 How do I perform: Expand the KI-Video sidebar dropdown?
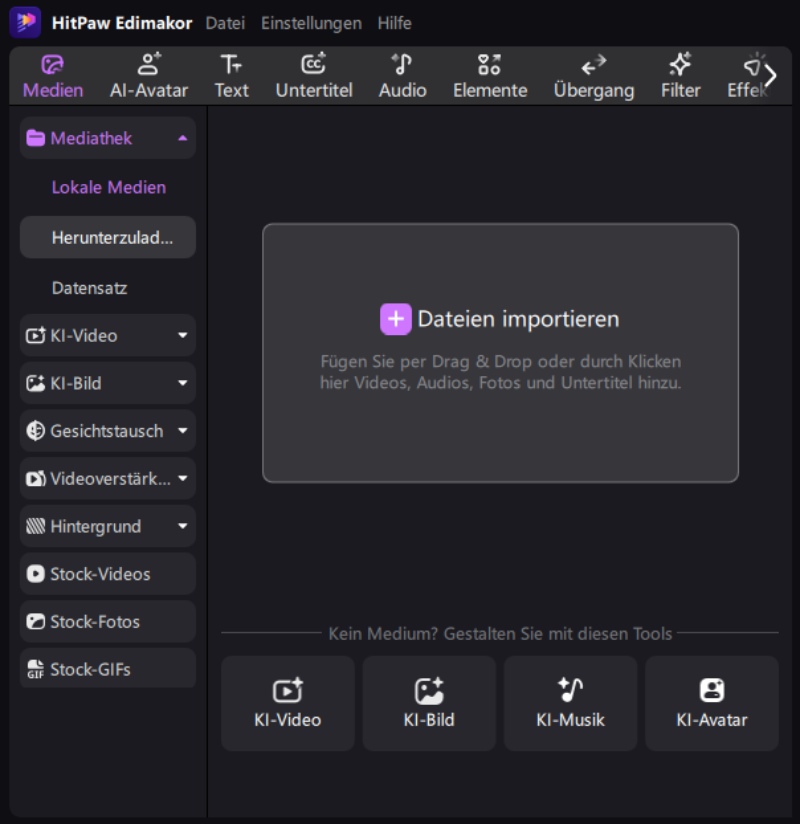tap(182, 336)
